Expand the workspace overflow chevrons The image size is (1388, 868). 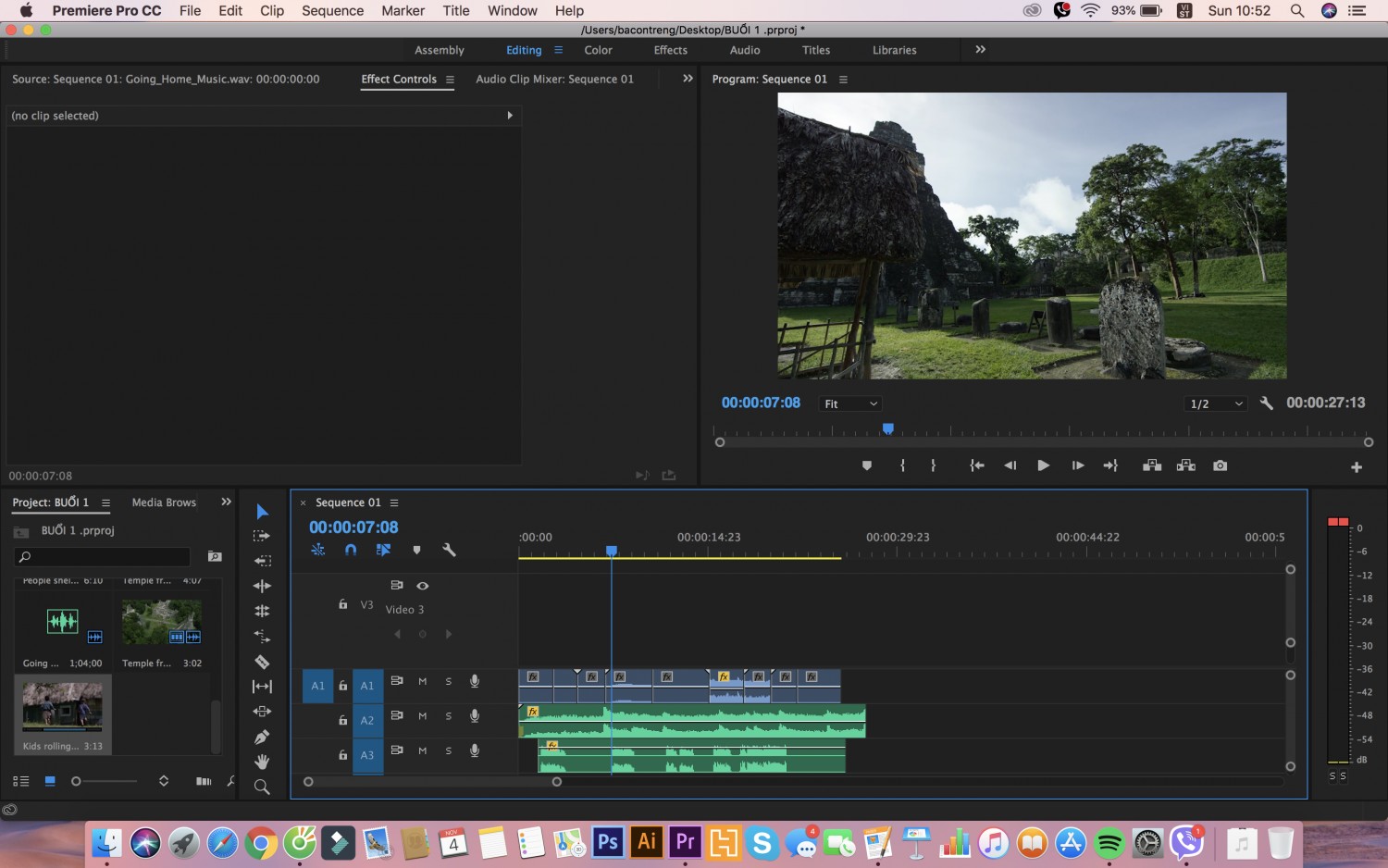(x=980, y=50)
